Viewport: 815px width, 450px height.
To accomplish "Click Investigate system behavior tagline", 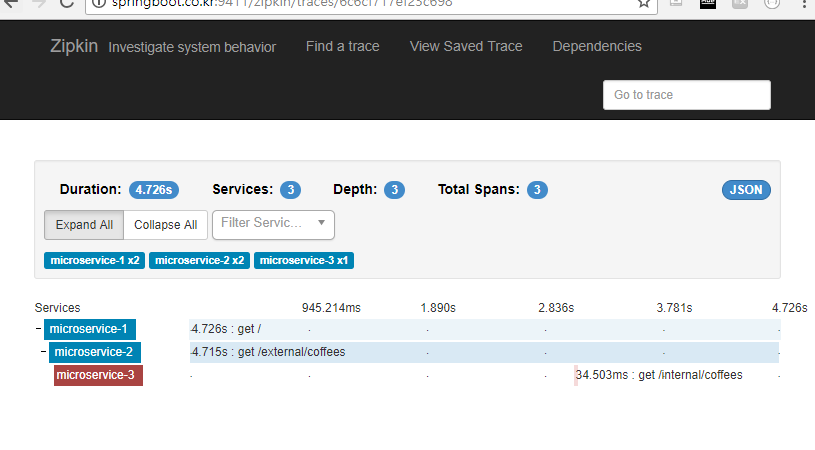I will (x=192, y=47).
